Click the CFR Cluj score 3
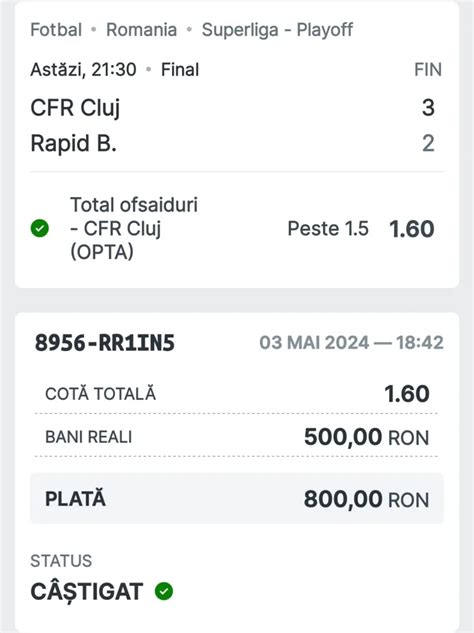The image size is (474, 633). click(428, 108)
